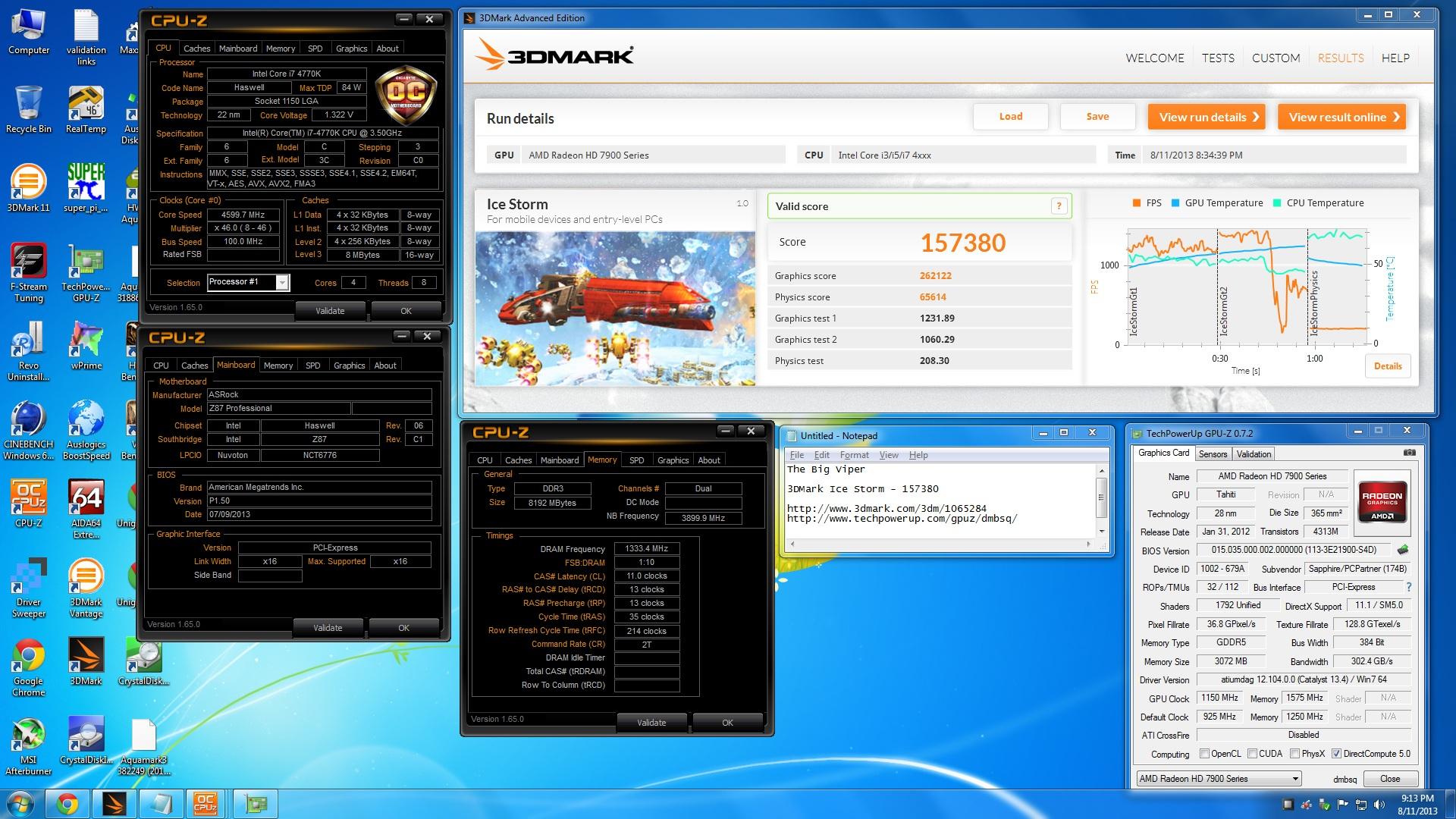The height and width of the screenshot is (819, 1456).
Task: Click Graphics tab in mainboard CPU-Z window
Action: [349, 366]
